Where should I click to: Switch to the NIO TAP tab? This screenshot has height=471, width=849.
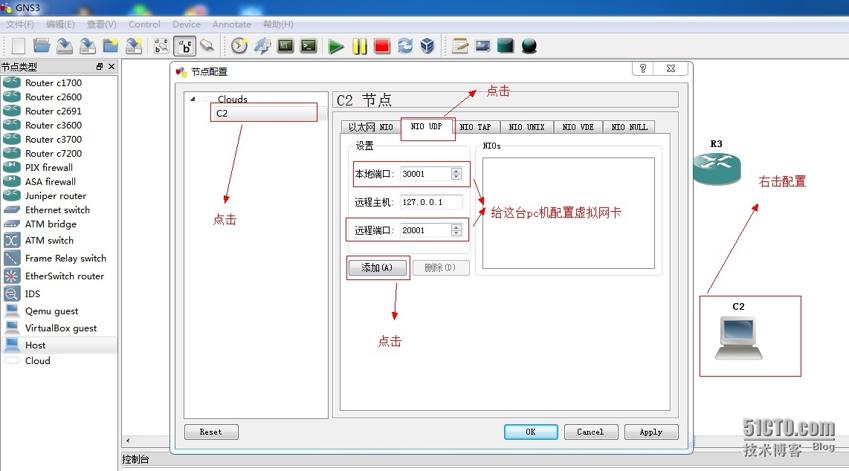click(x=475, y=127)
